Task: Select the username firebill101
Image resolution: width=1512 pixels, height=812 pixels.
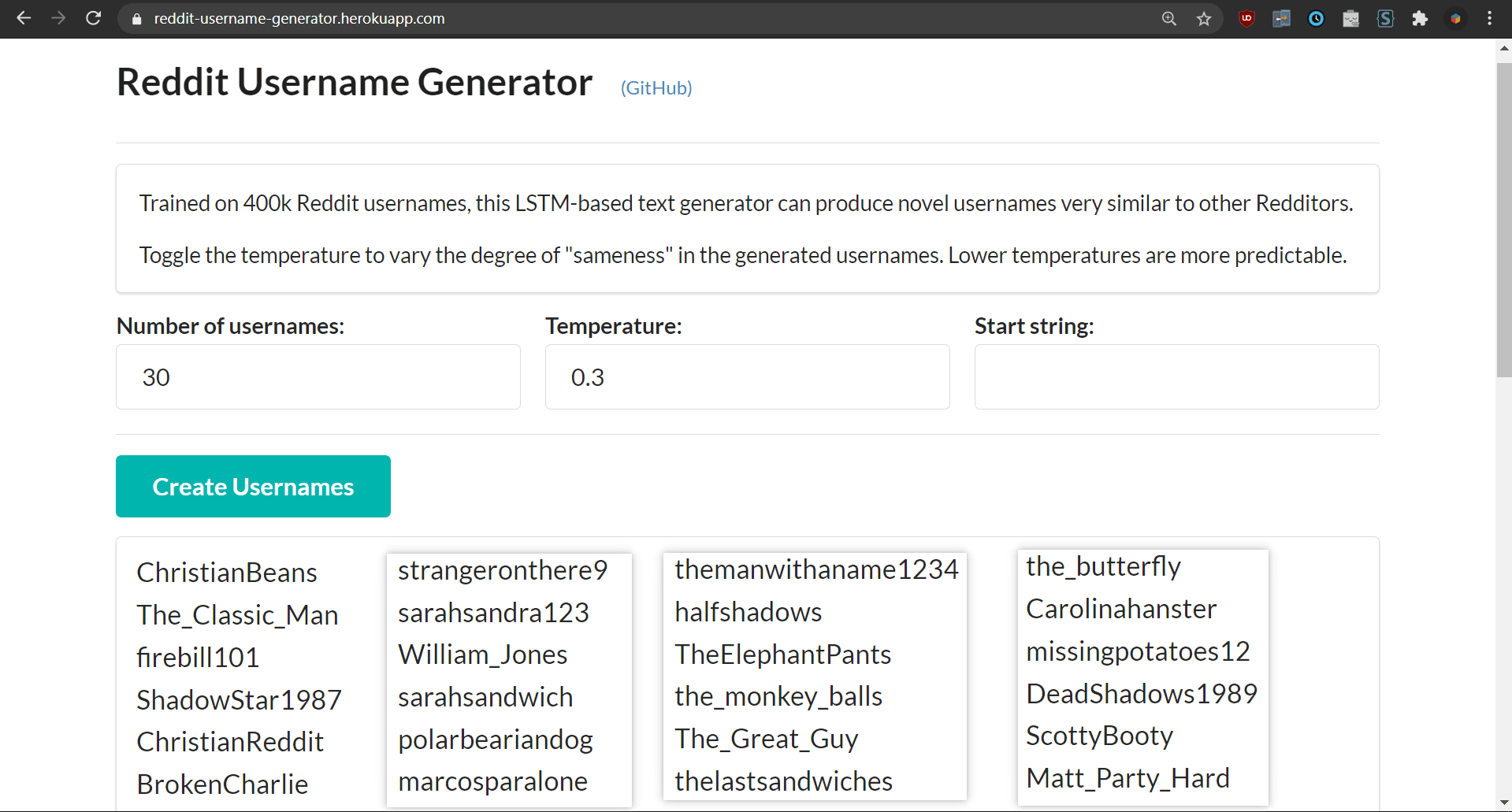Action: tap(198, 658)
